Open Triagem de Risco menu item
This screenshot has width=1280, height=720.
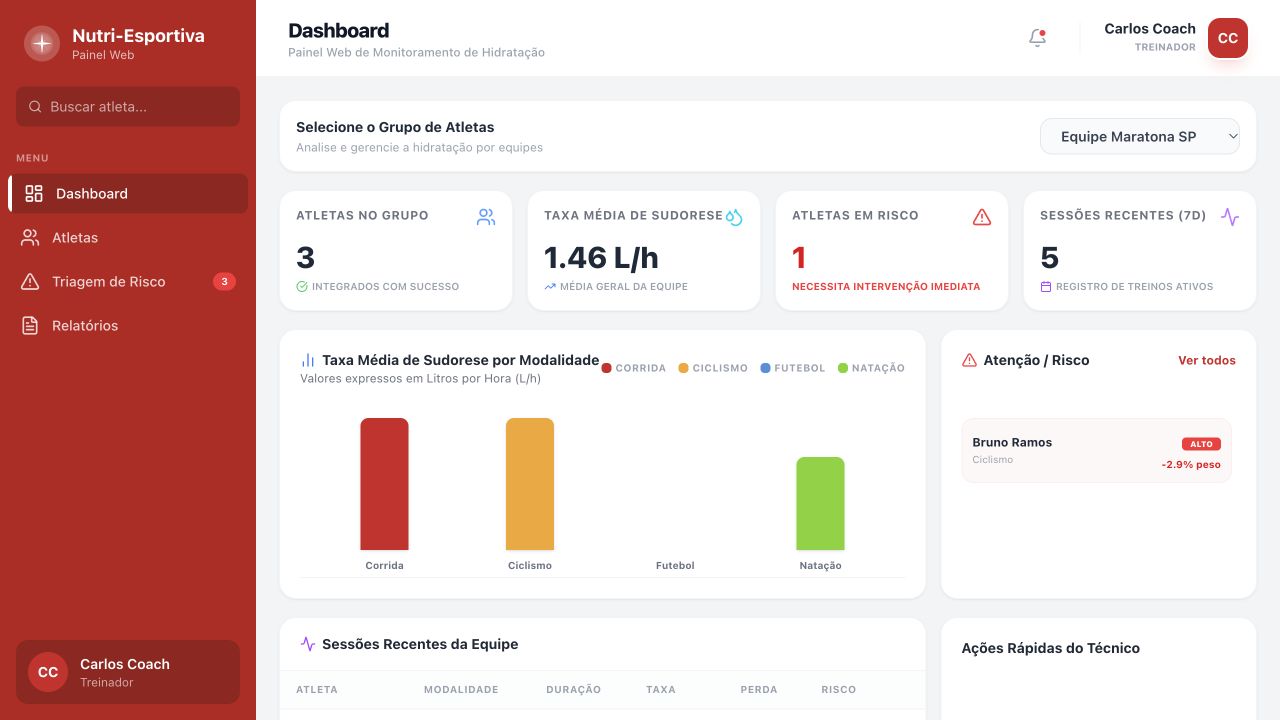(128, 281)
